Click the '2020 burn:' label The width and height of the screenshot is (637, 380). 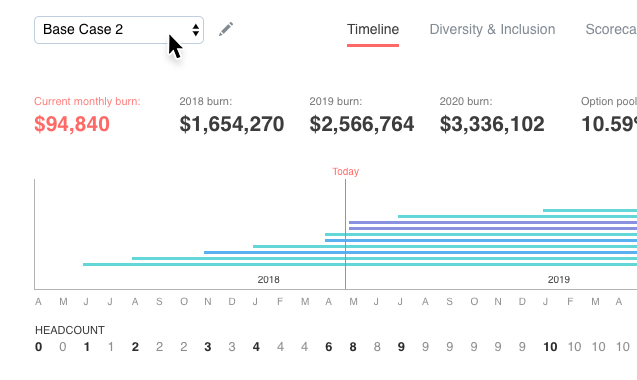pyautogui.click(x=466, y=101)
